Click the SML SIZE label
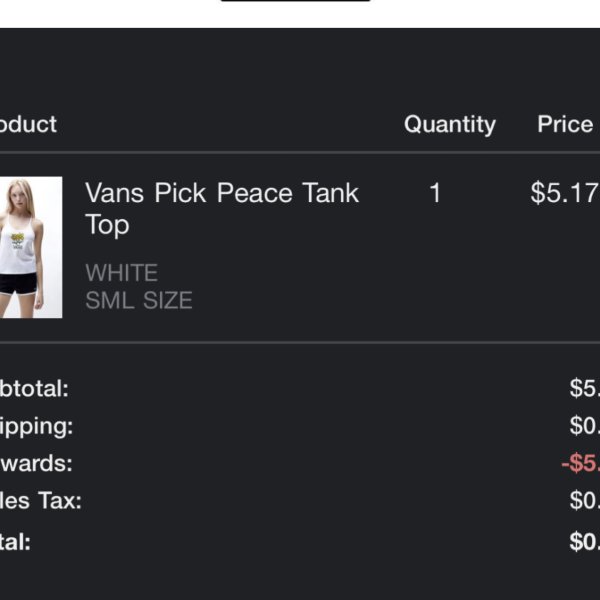Viewport: 600px width, 600px height. [x=139, y=300]
